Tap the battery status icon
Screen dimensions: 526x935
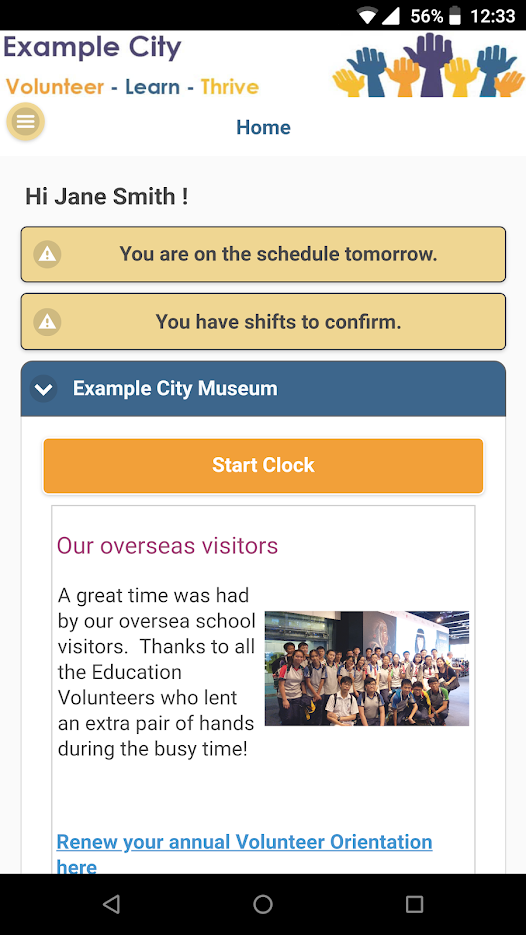455,16
